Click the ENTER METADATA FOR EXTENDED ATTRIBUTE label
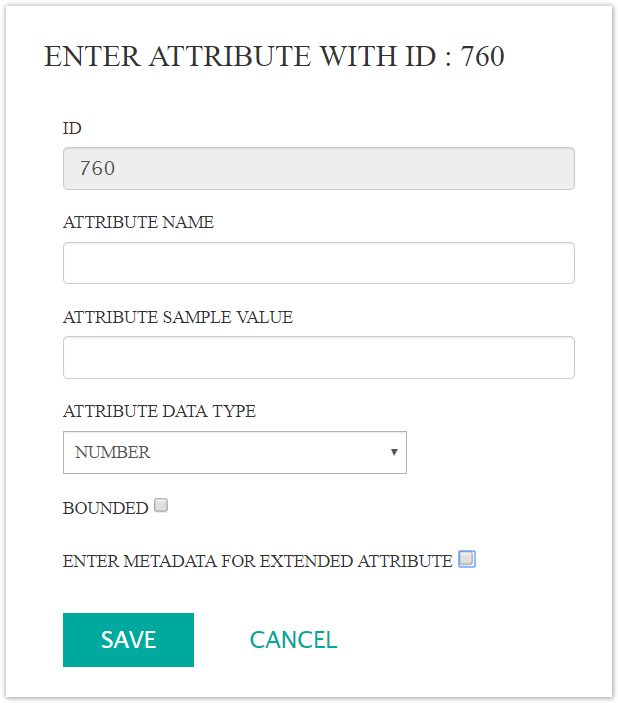 pyautogui.click(x=257, y=561)
